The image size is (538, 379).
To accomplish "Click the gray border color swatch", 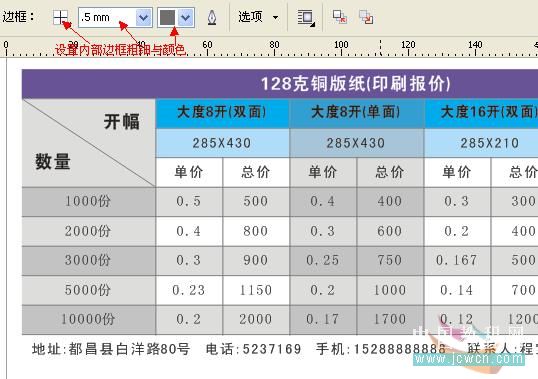I will point(167,17).
